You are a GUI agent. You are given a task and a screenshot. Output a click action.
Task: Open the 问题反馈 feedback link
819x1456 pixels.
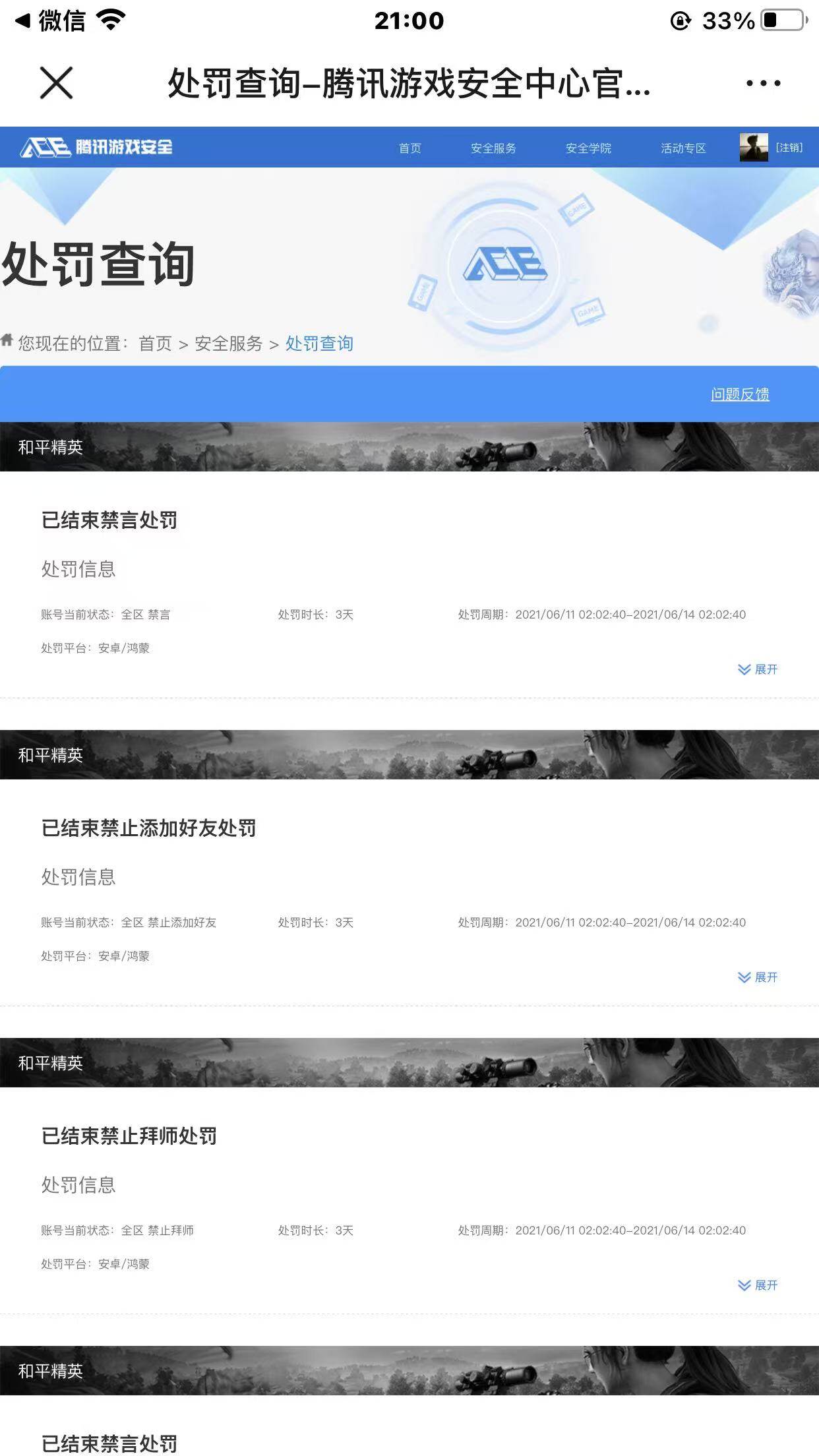click(740, 394)
